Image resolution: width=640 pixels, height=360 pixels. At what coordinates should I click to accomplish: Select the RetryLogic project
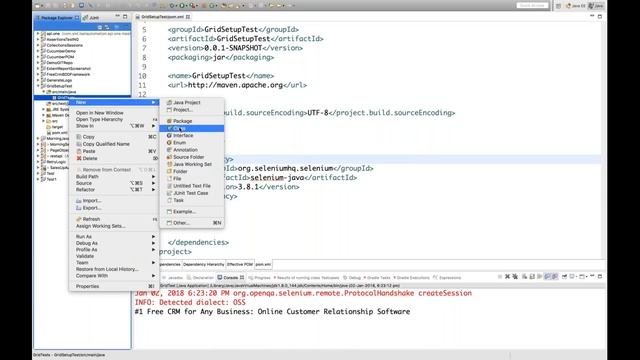pos(56,162)
